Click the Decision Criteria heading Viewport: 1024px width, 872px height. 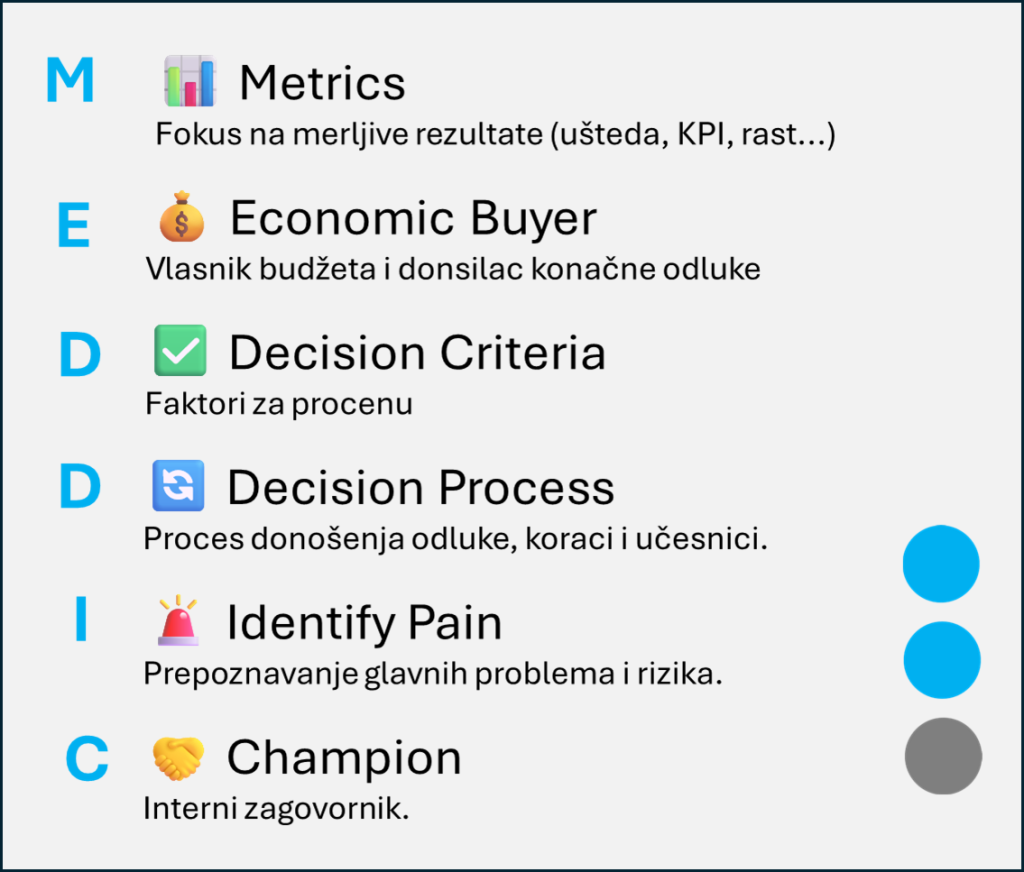pos(417,352)
